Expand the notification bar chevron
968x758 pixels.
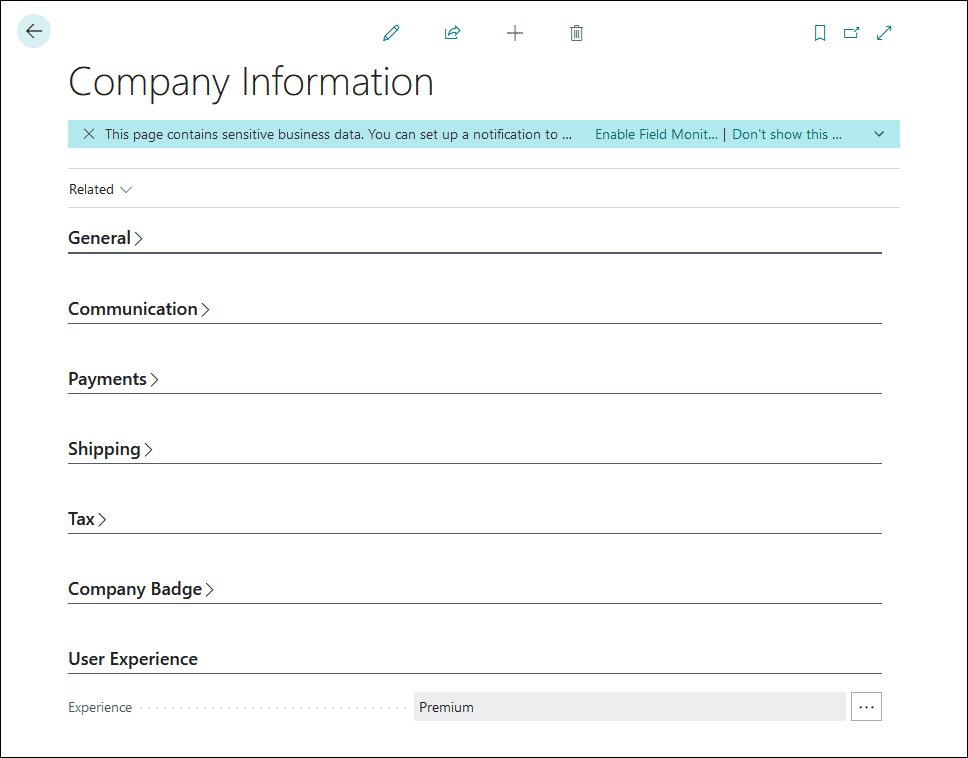coord(879,134)
